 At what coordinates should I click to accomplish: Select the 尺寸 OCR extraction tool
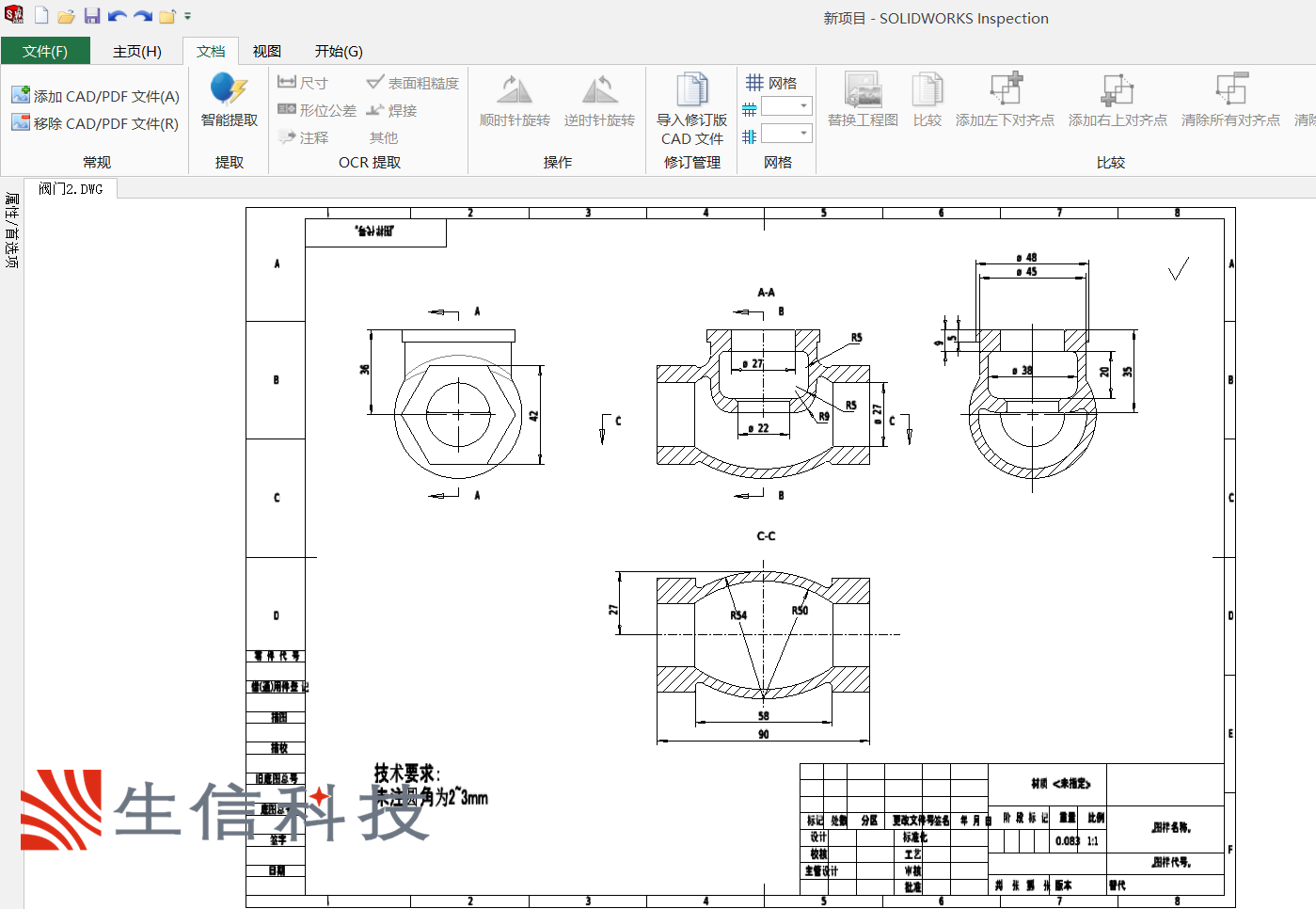[303, 83]
